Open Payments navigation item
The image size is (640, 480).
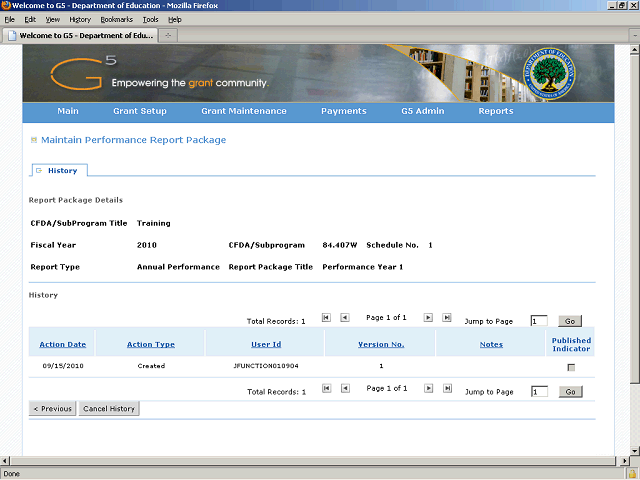click(344, 111)
